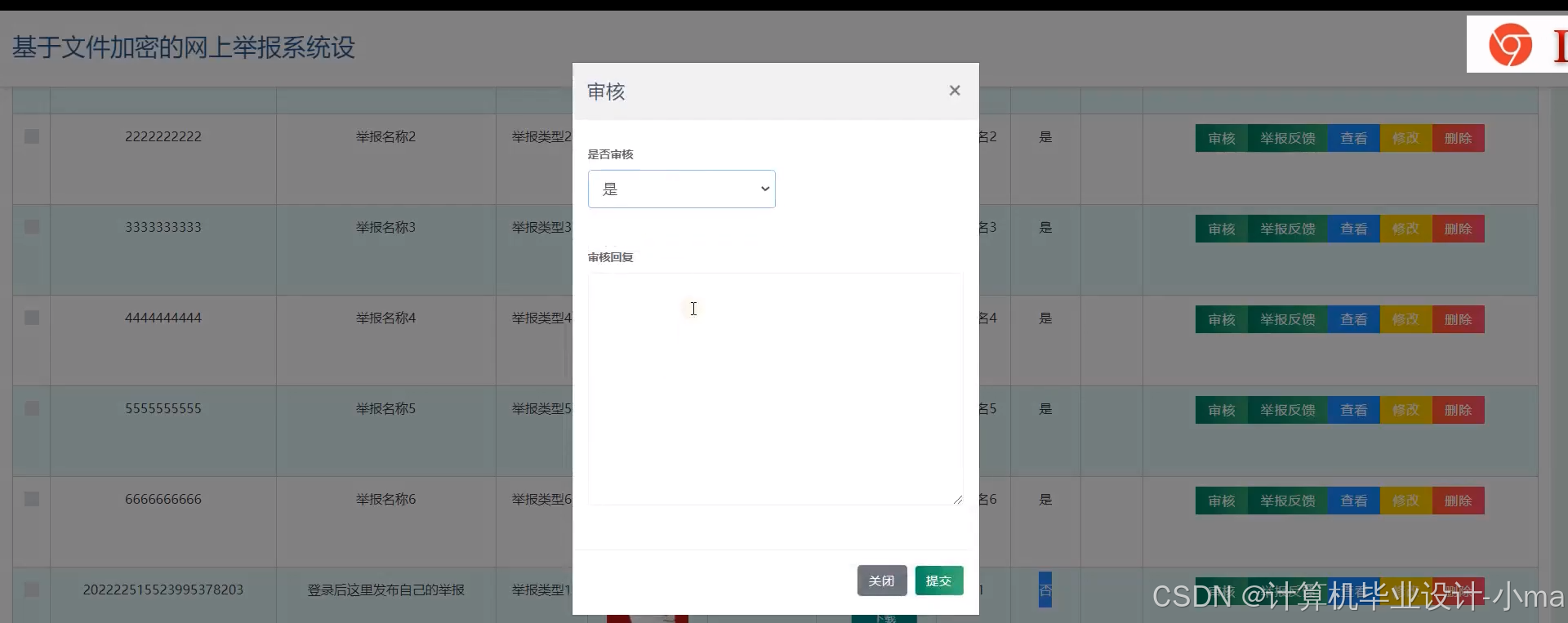Click 修改 button in row 举报名称5

coord(1406,411)
